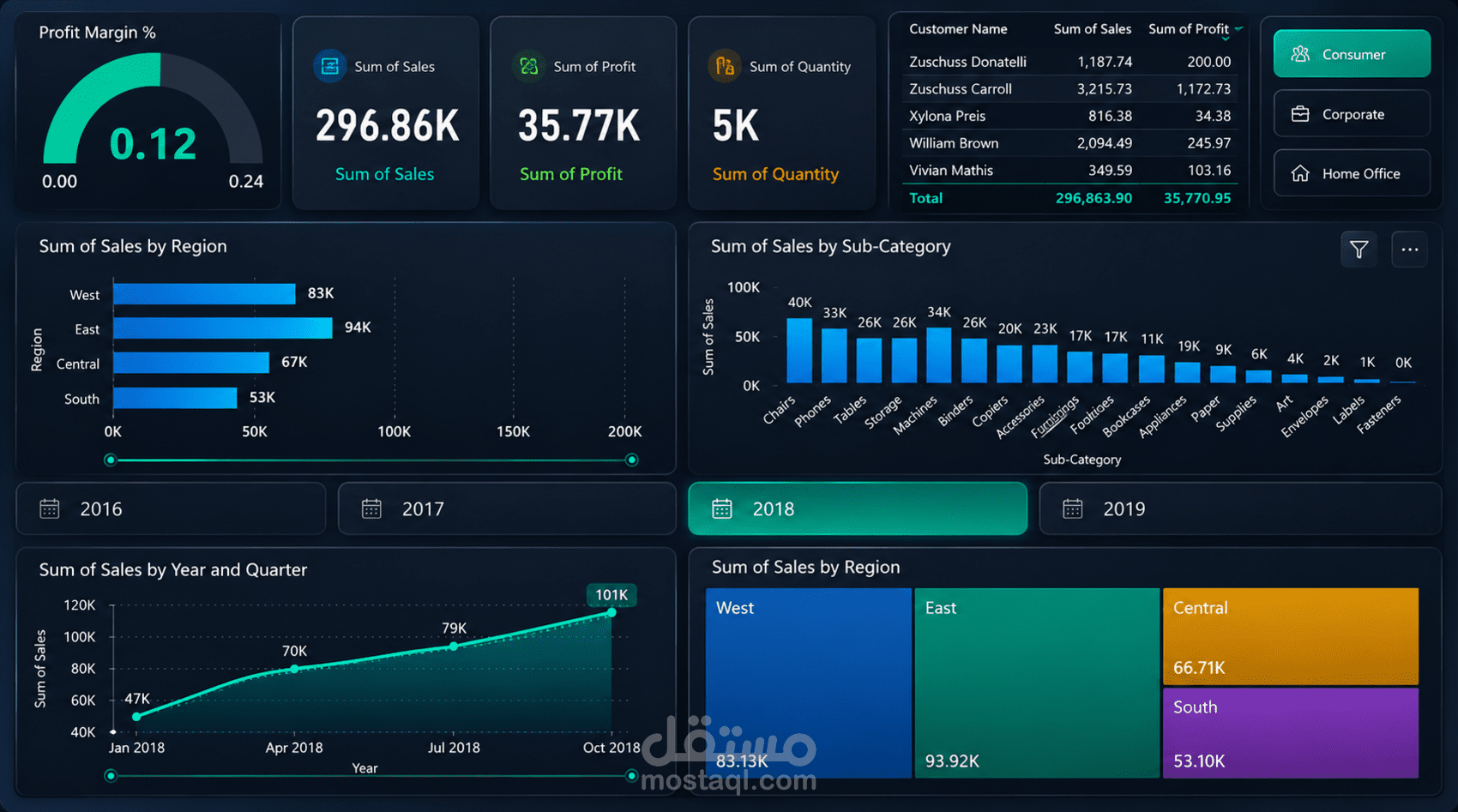
Task: Sort table by Customer Name header
Action: click(958, 29)
